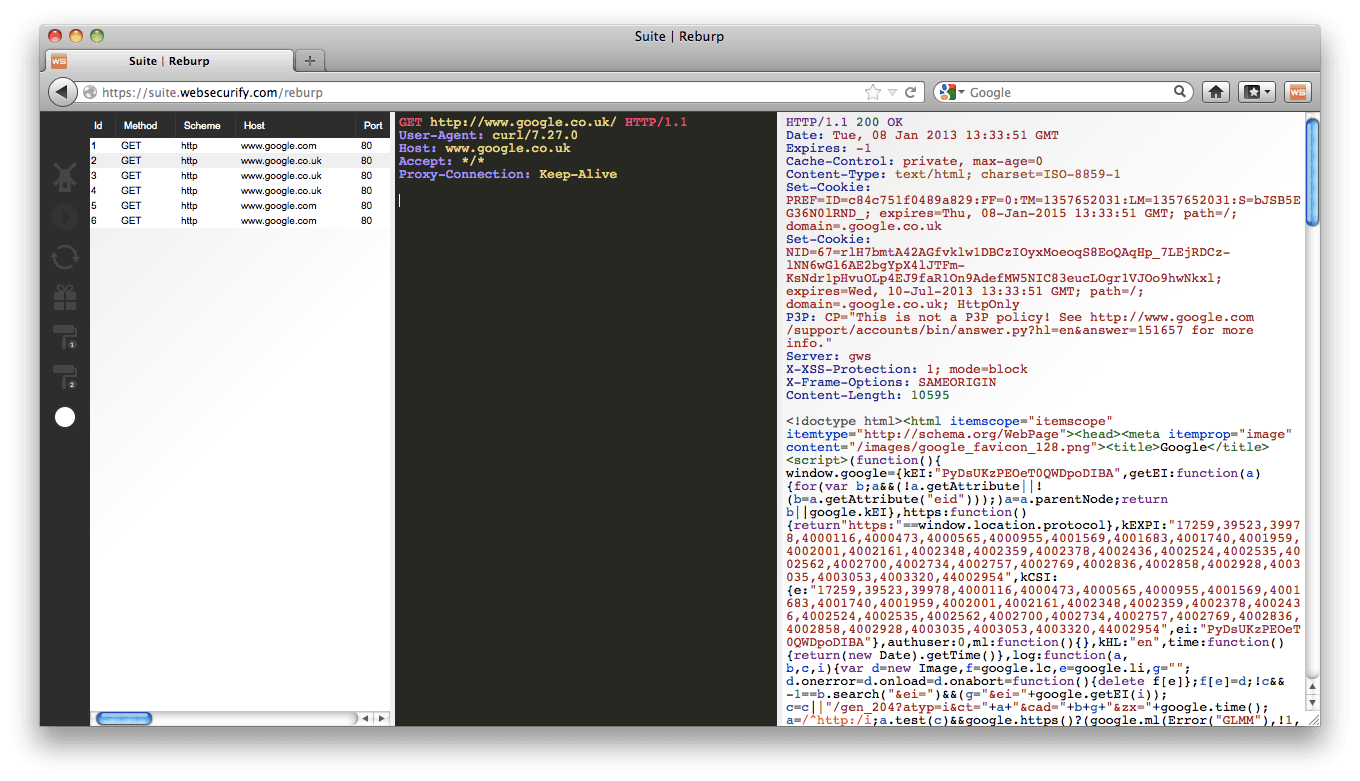
Task: Switch to the Suite | Reburp tab
Action: (168, 61)
